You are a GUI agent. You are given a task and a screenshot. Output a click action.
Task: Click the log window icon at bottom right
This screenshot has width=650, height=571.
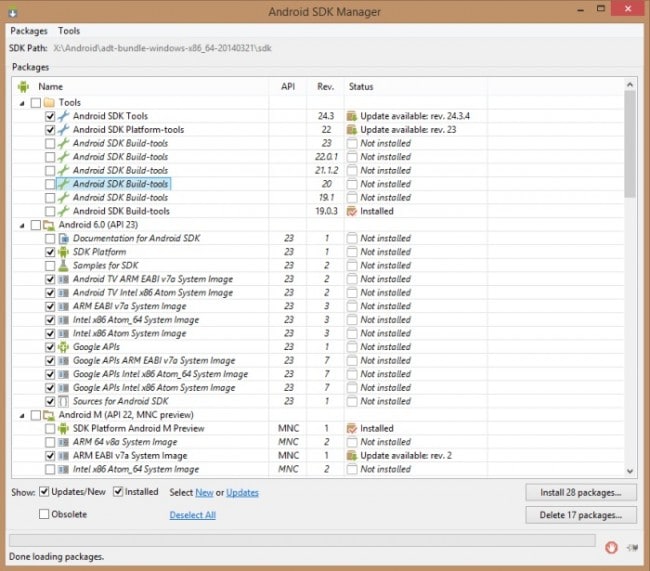[632, 548]
